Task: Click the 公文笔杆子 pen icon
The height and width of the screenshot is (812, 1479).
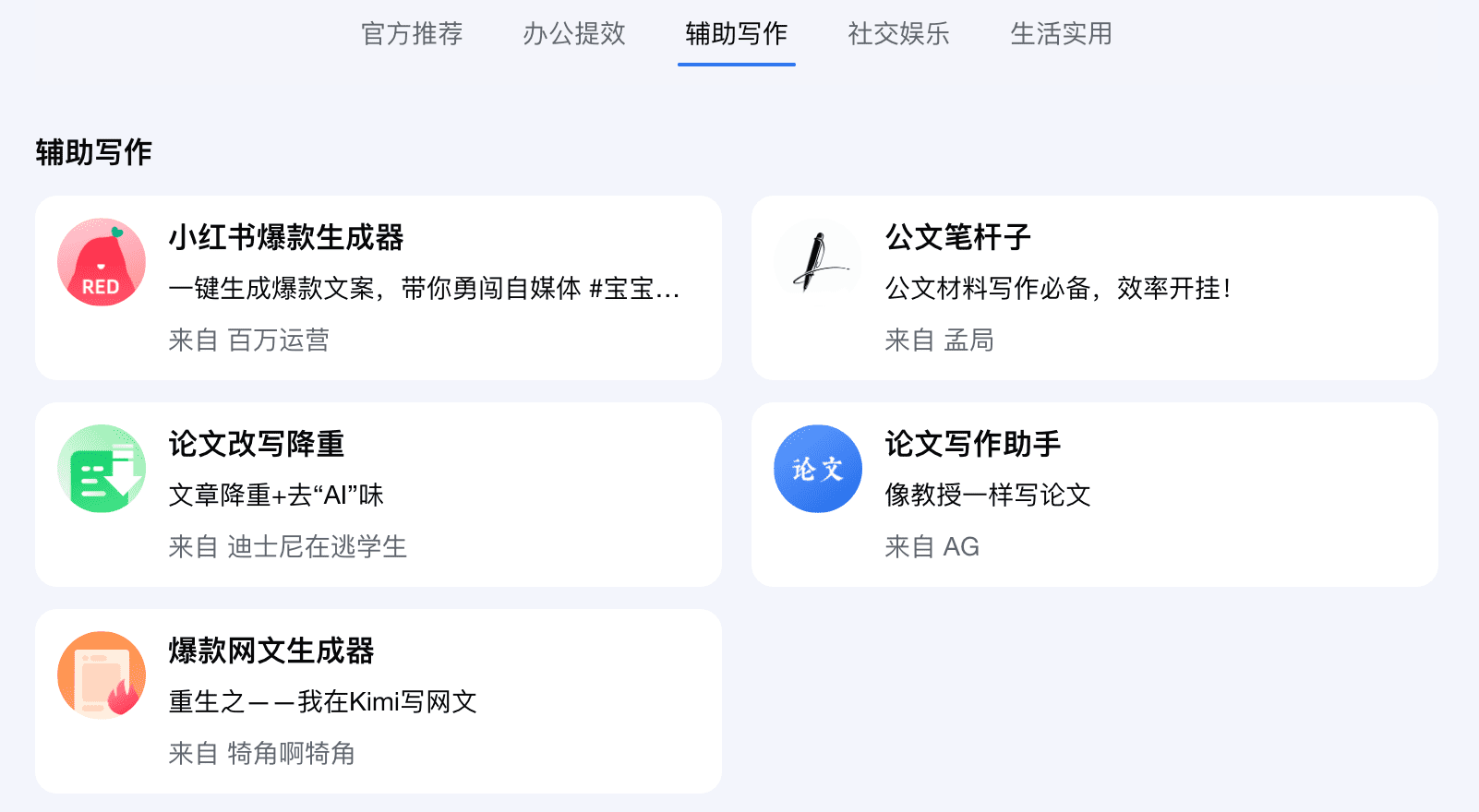Action: pos(818,262)
